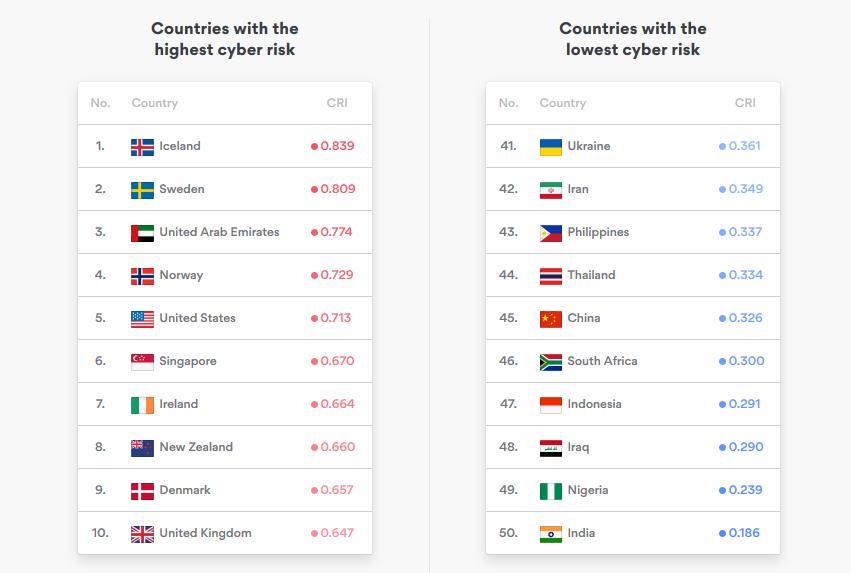Click Nigeria's CRI value 0.239
Viewport: 851px width, 573px height.
point(745,490)
